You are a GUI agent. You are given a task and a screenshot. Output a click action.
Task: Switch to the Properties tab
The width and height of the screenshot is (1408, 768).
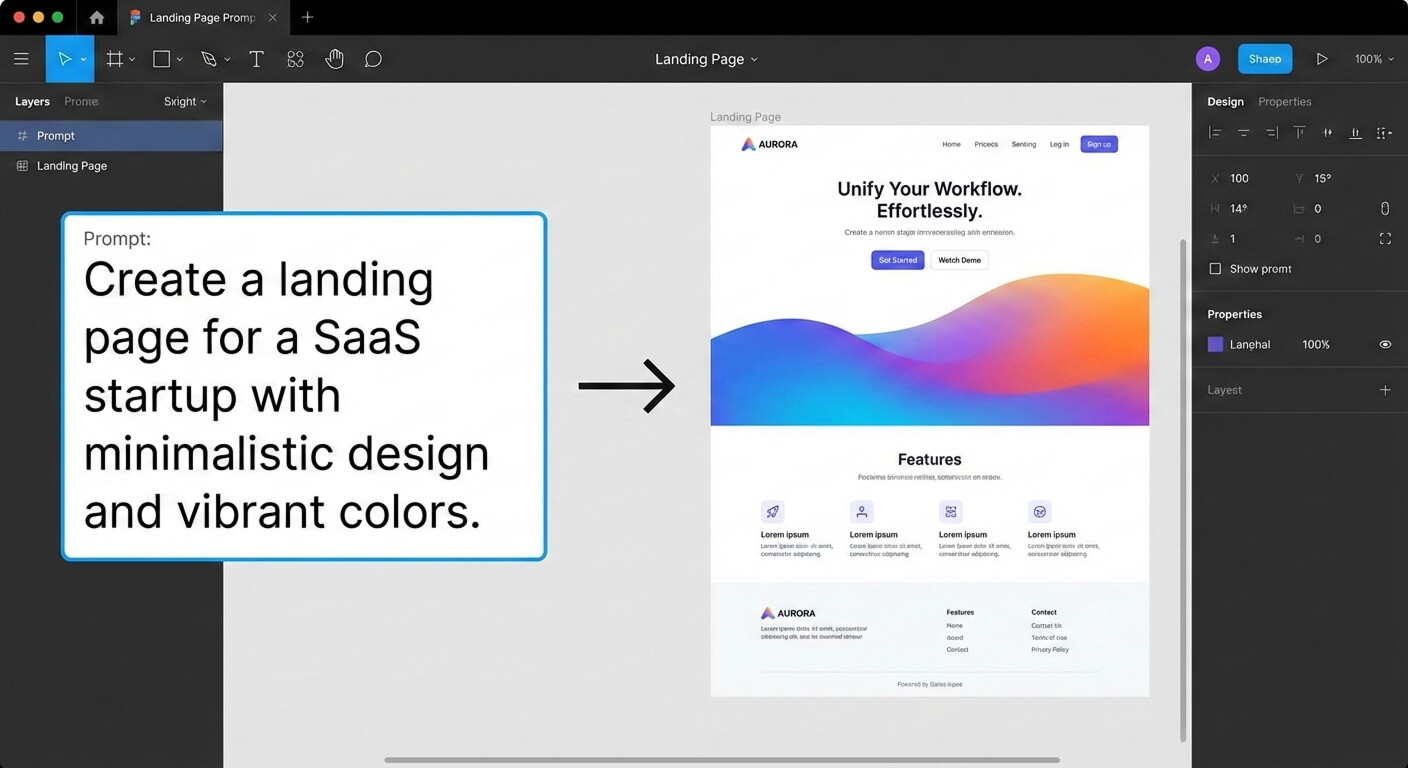coord(1284,101)
